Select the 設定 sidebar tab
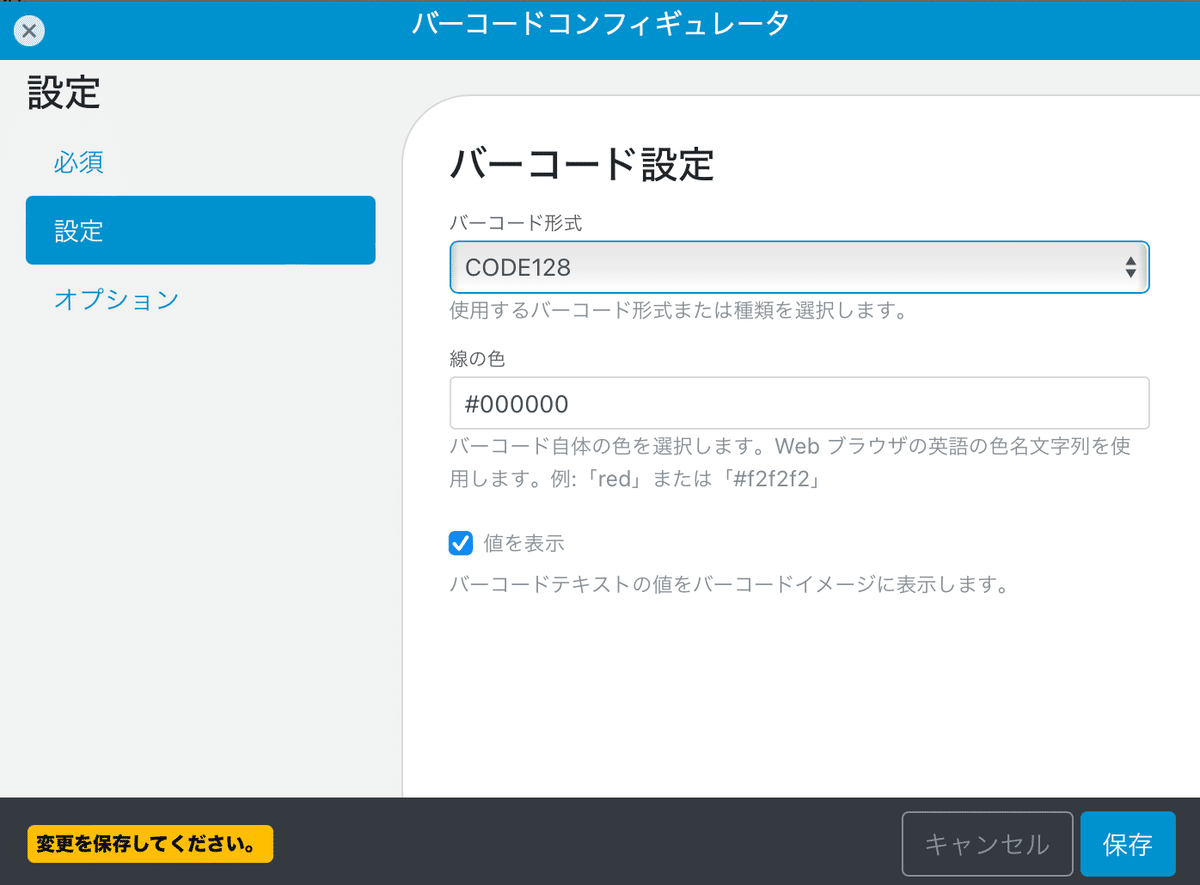The width and height of the screenshot is (1200, 885). [200, 230]
